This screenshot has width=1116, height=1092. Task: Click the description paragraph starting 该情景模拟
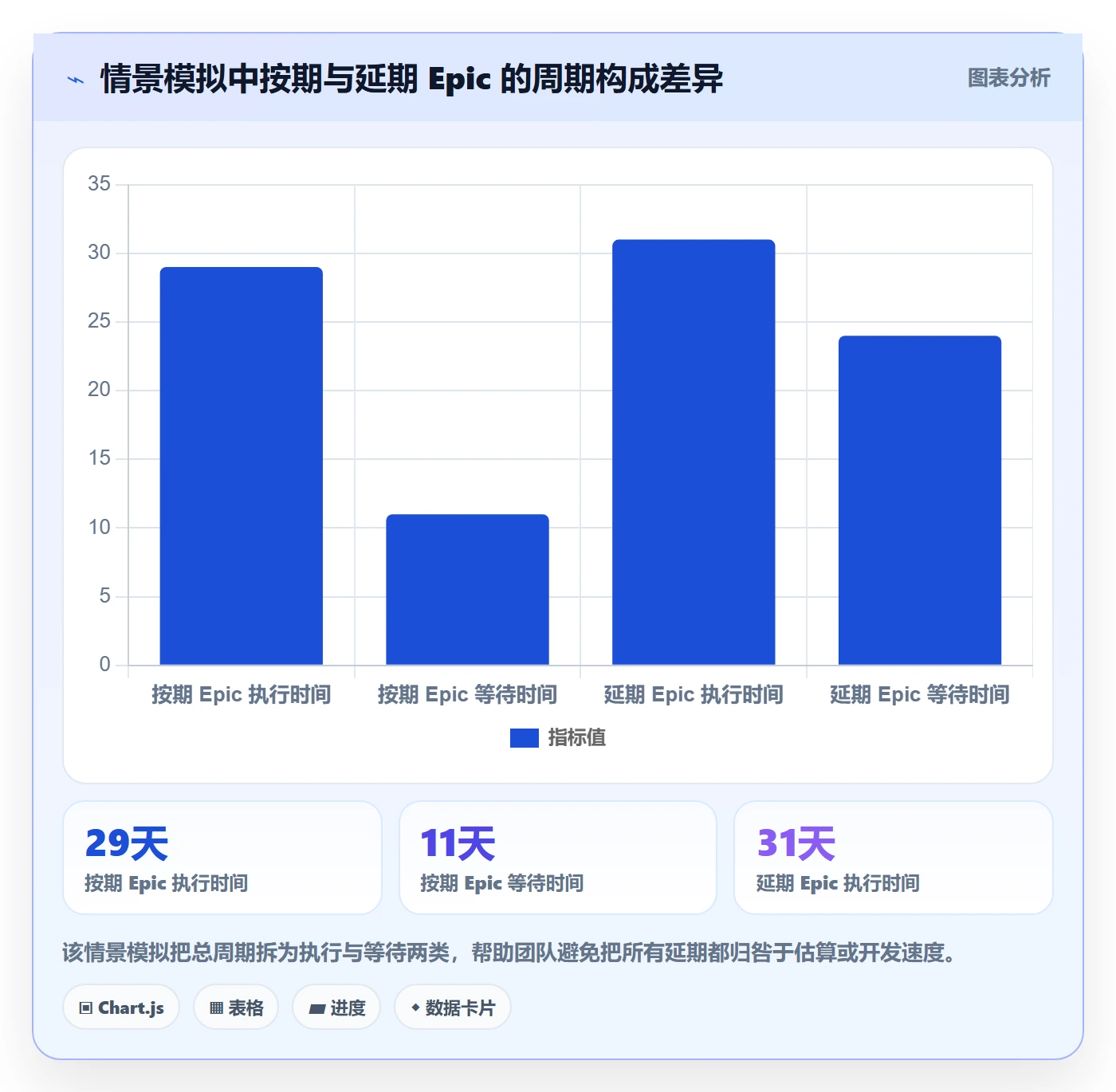tap(509, 953)
